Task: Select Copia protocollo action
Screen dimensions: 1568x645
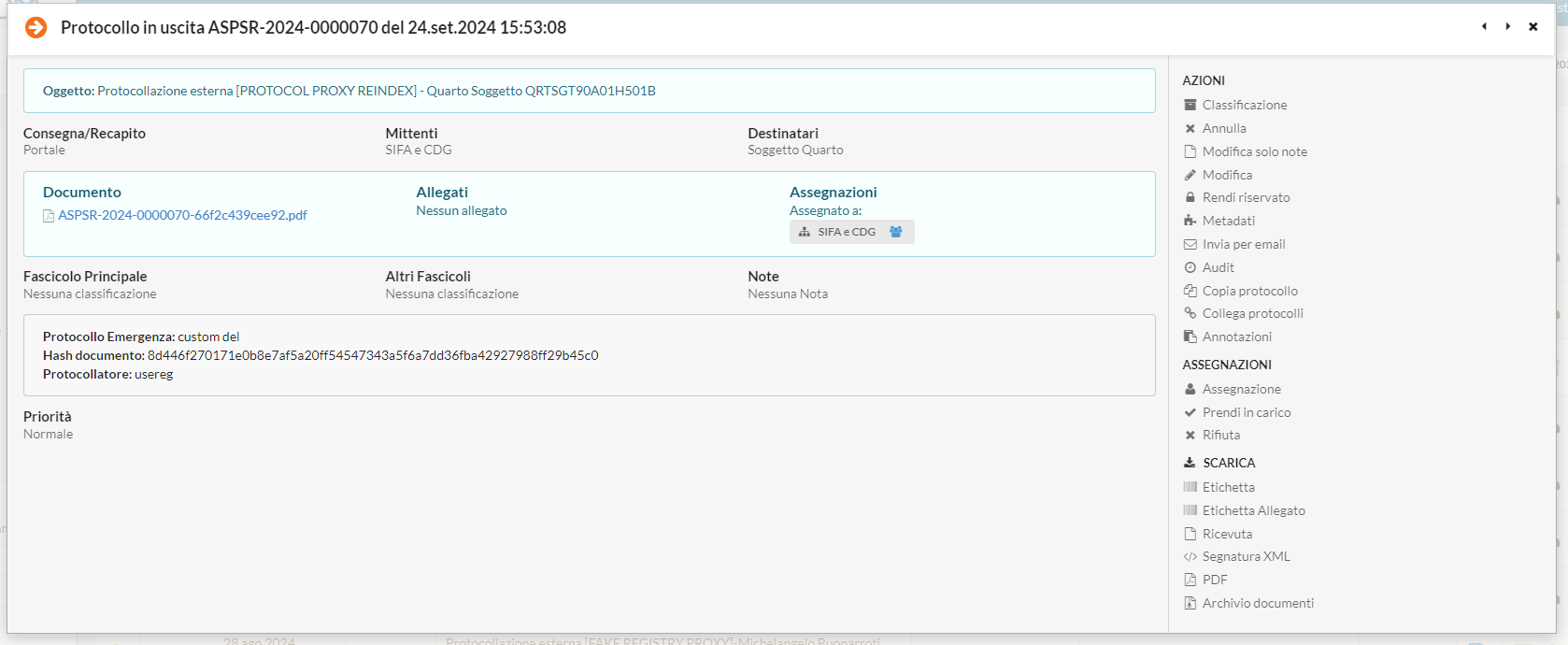Action: click(x=1249, y=291)
